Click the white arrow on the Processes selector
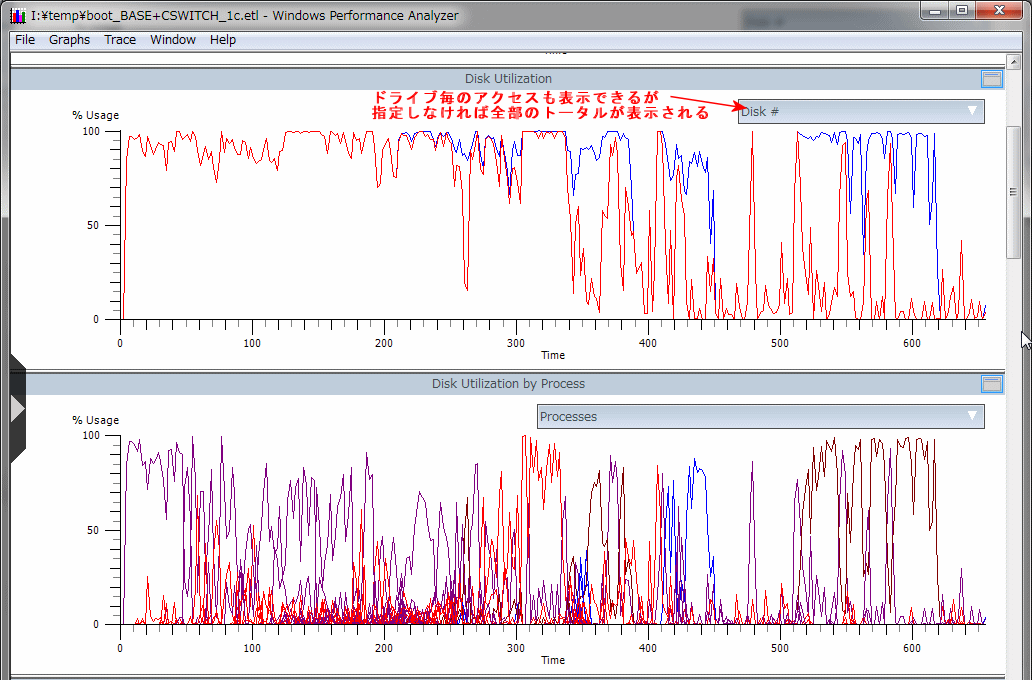This screenshot has height=680, width=1032. pyautogui.click(x=972, y=416)
